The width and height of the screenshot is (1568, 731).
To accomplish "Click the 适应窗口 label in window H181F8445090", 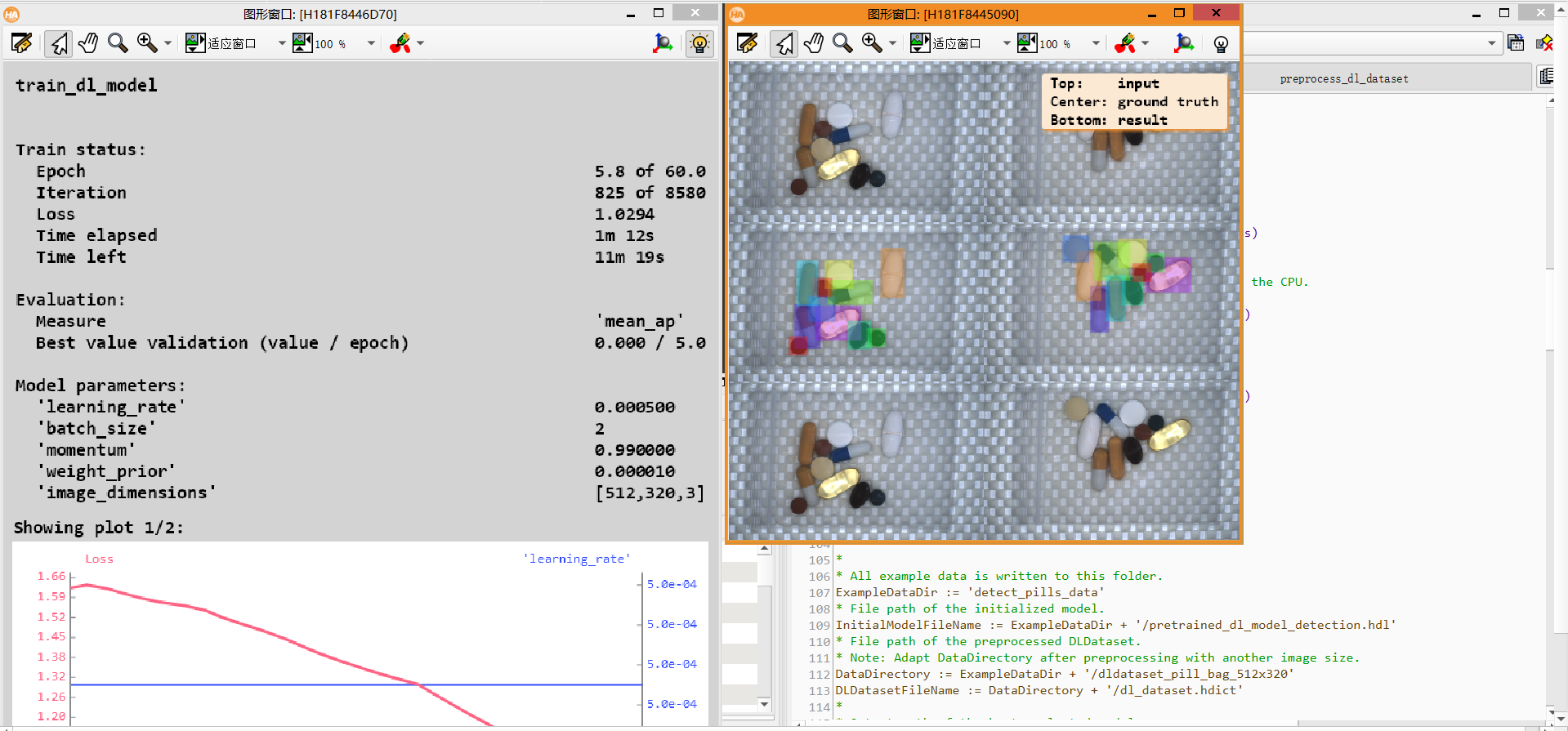I will click(957, 44).
